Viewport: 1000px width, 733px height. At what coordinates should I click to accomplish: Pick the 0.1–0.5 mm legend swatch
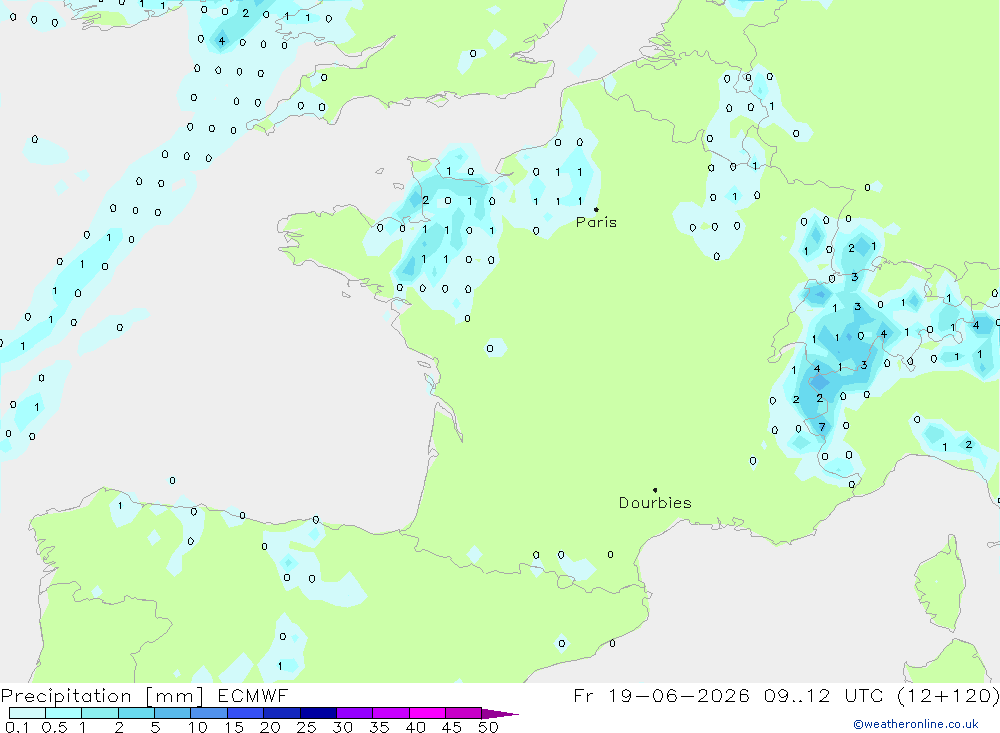[27, 713]
